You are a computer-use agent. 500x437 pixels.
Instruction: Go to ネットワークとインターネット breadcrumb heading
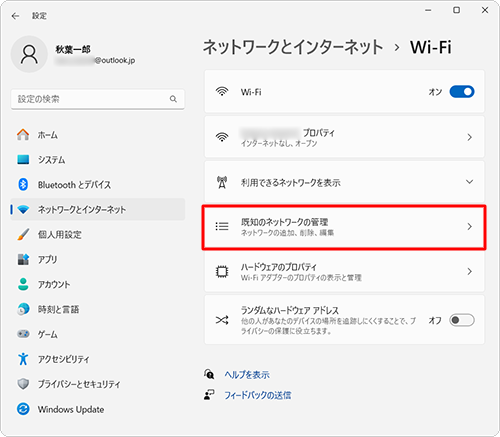click(293, 47)
